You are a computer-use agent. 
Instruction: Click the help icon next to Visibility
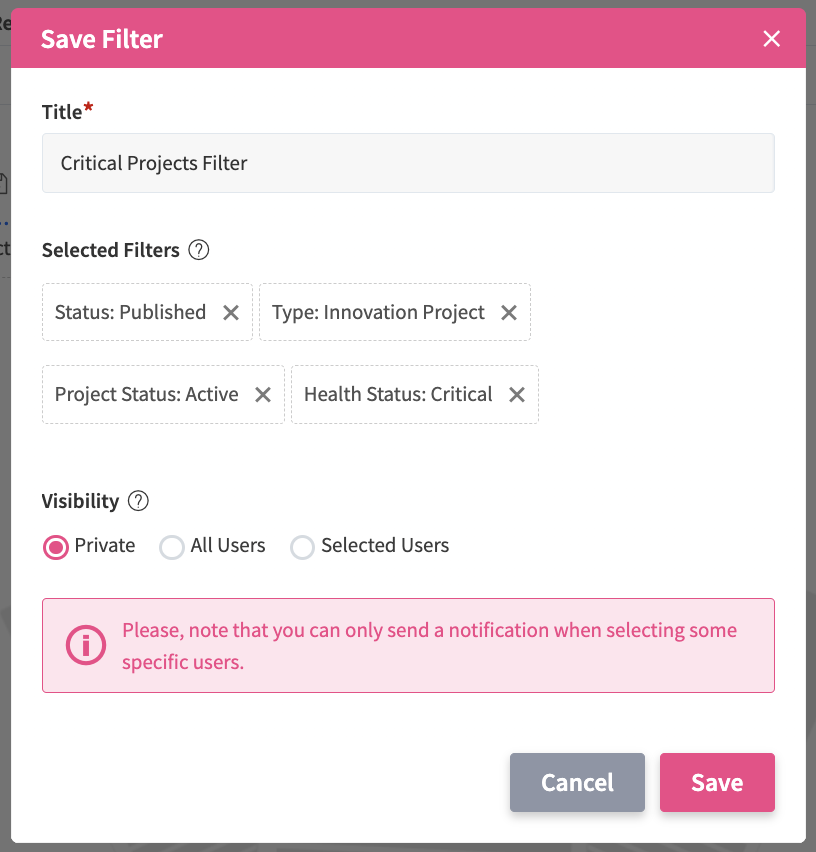pyautogui.click(x=139, y=501)
